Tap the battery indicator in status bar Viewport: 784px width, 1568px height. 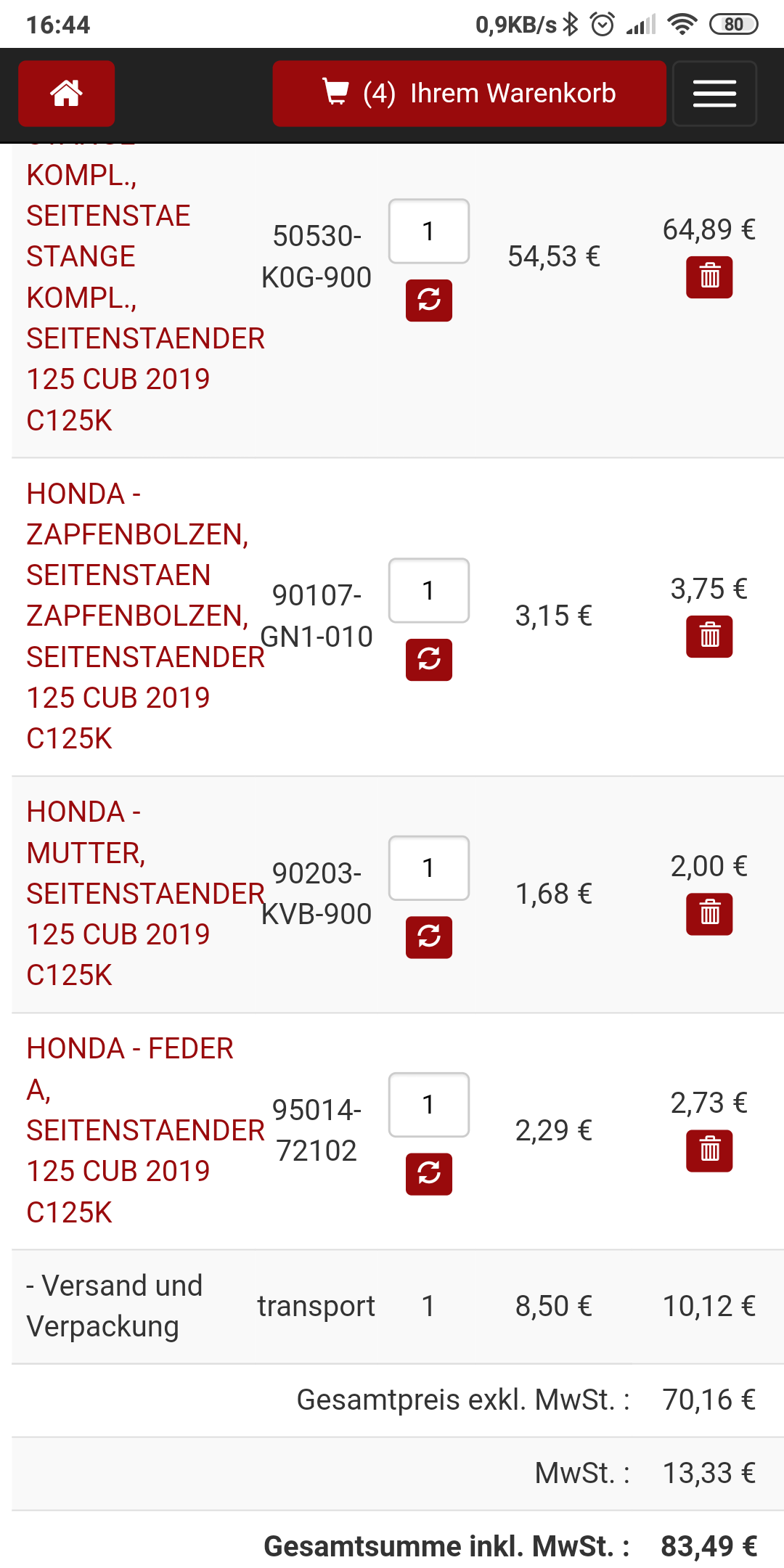pos(733,25)
